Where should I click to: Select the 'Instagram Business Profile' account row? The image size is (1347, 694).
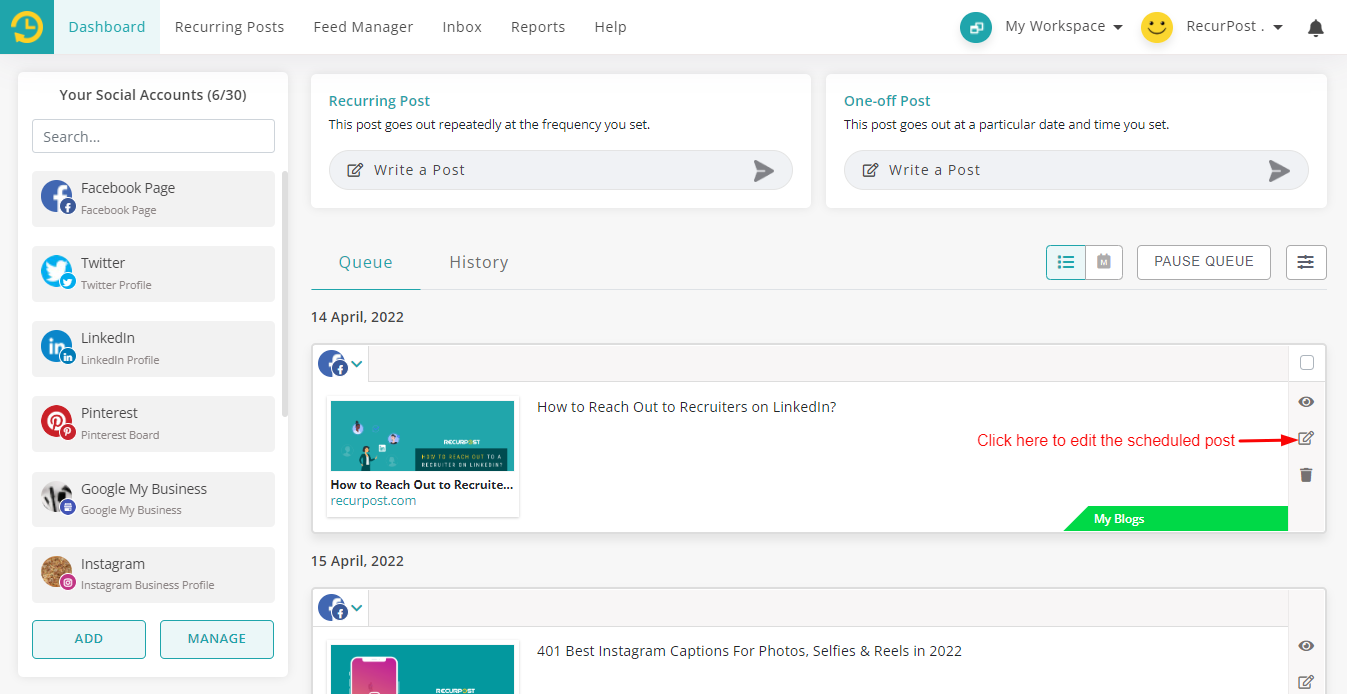(x=153, y=575)
